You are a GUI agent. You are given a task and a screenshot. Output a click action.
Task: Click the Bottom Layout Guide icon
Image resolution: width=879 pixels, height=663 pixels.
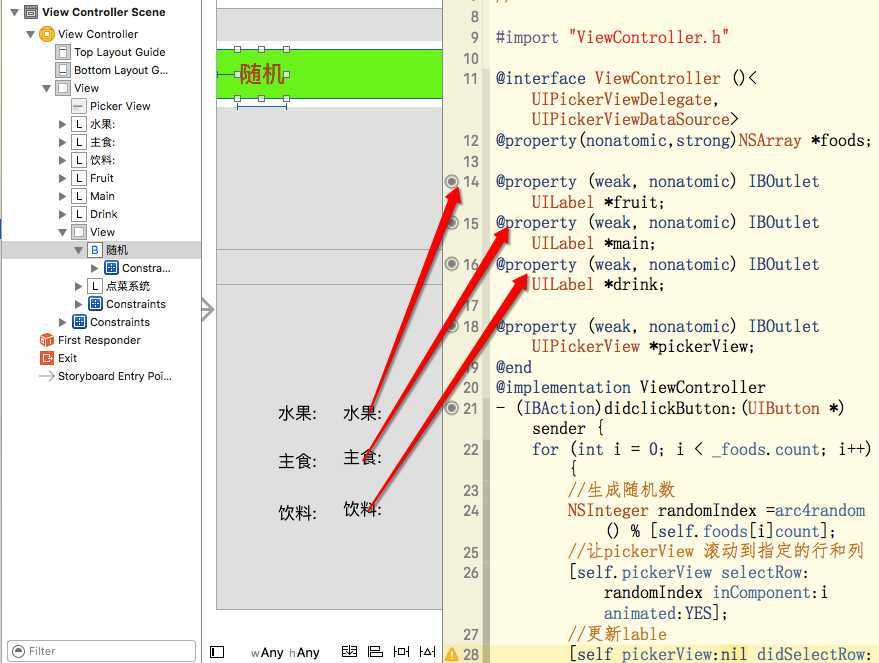point(63,70)
